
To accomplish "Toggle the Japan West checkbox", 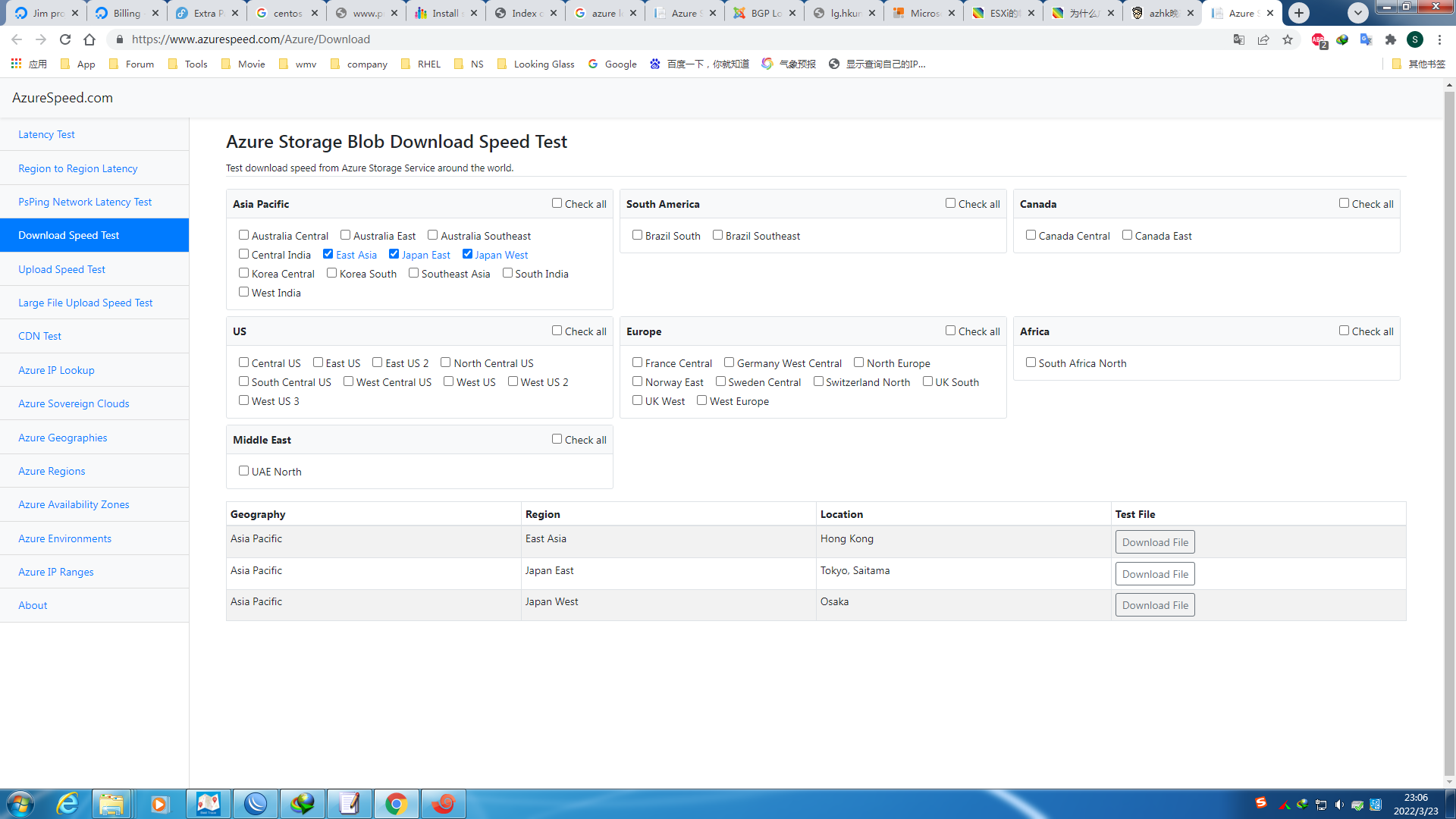I will (x=467, y=253).
